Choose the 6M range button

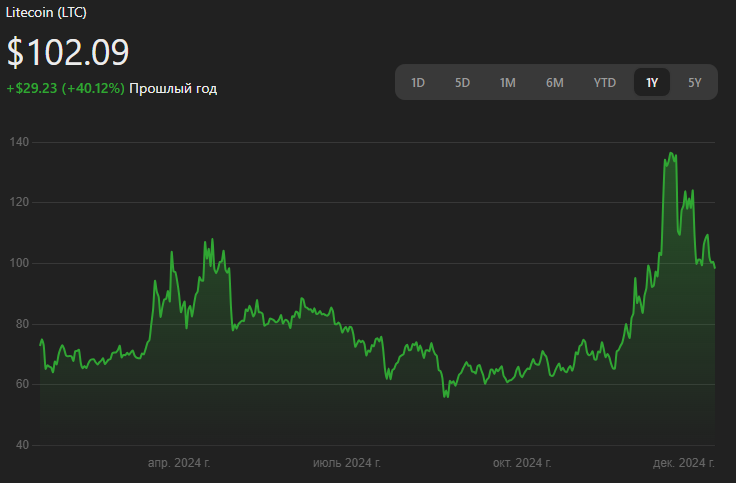click(554, 83)
